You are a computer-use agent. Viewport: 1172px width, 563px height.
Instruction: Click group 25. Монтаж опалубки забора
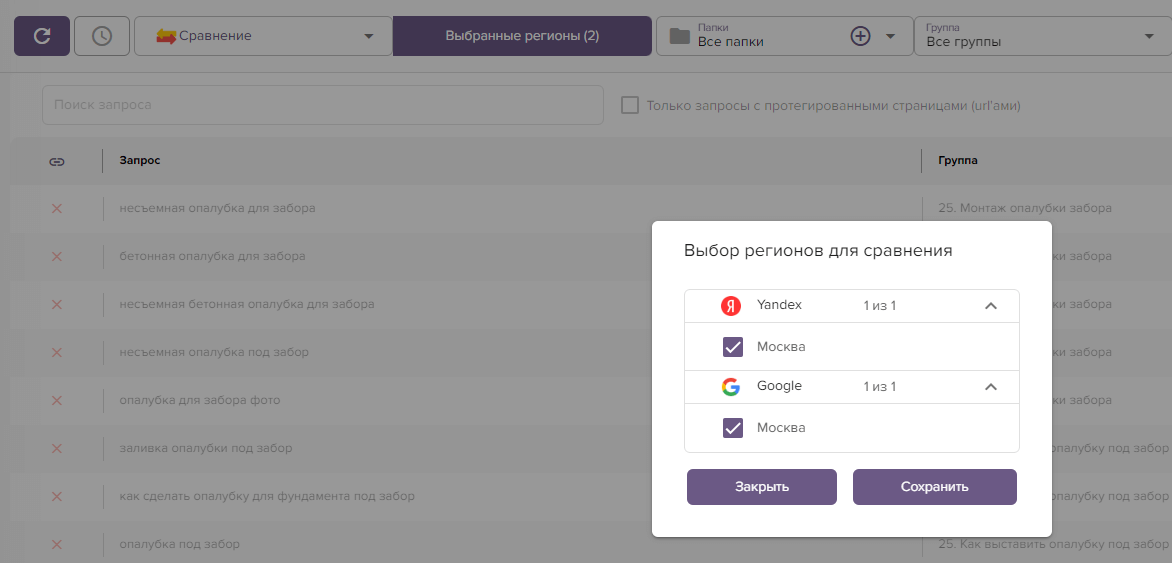1026,209
